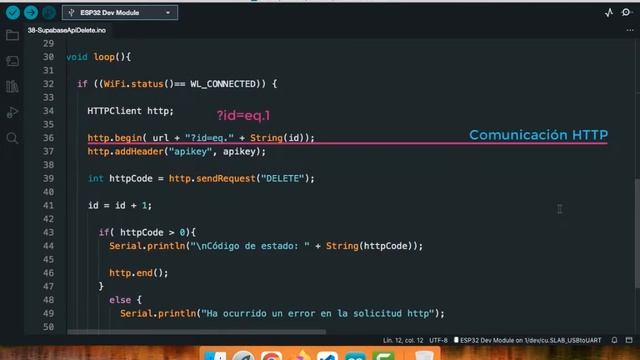Click the Upload arrow button
Image resolution: width=640 pixels, height=360 pixels.
point(31,13)
